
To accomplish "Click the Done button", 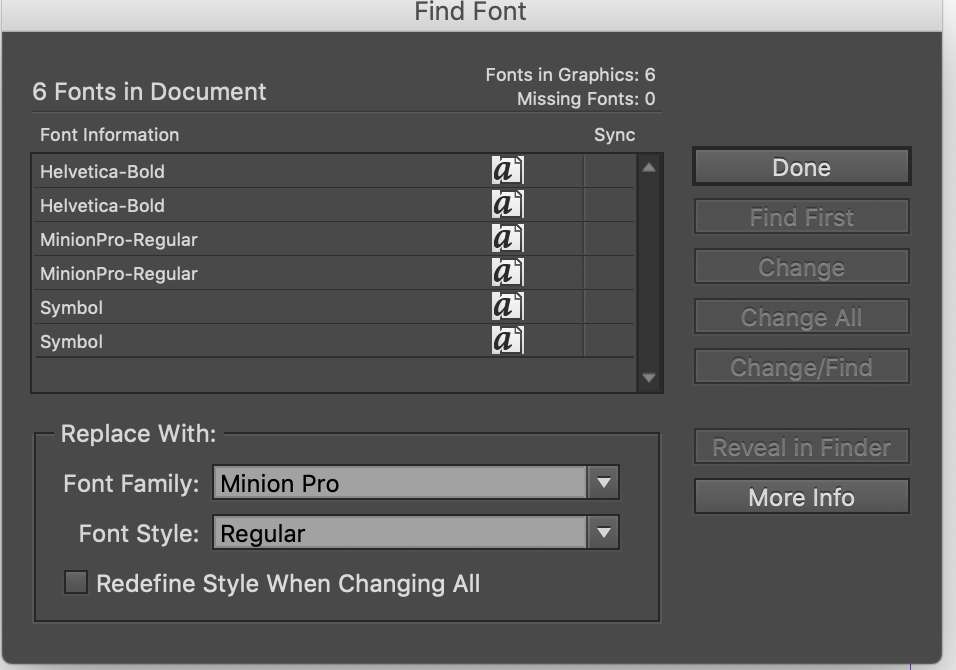I will pos(800,166).
